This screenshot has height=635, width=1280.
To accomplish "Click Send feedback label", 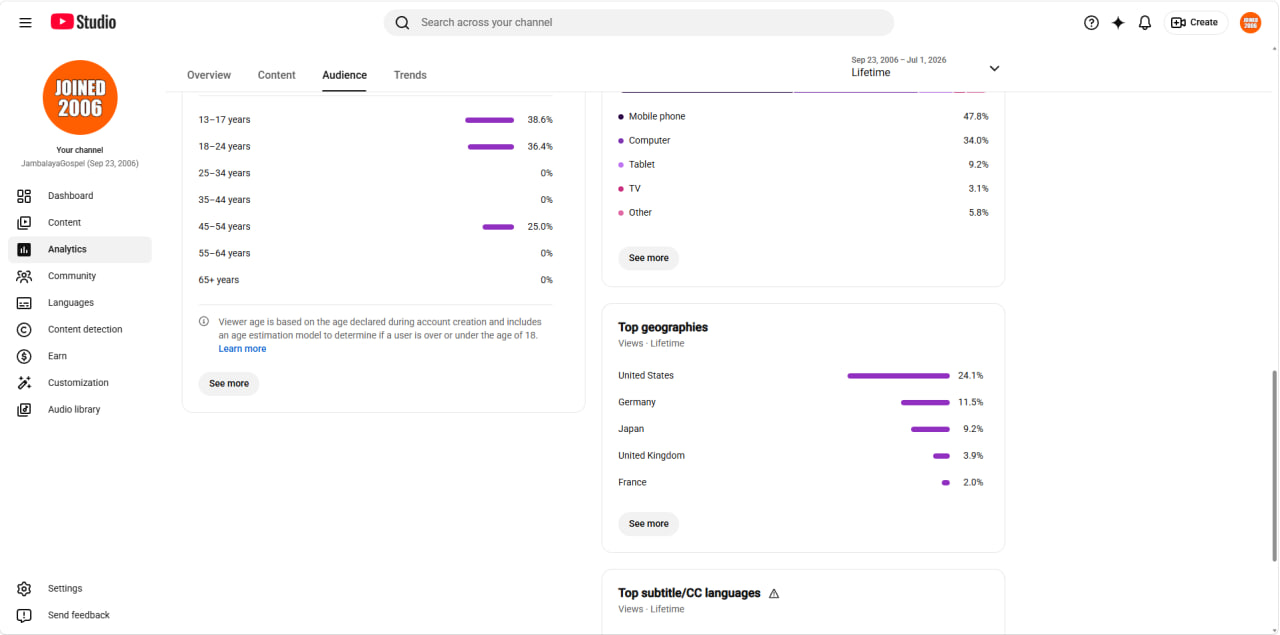I will (x=79, y=615).
